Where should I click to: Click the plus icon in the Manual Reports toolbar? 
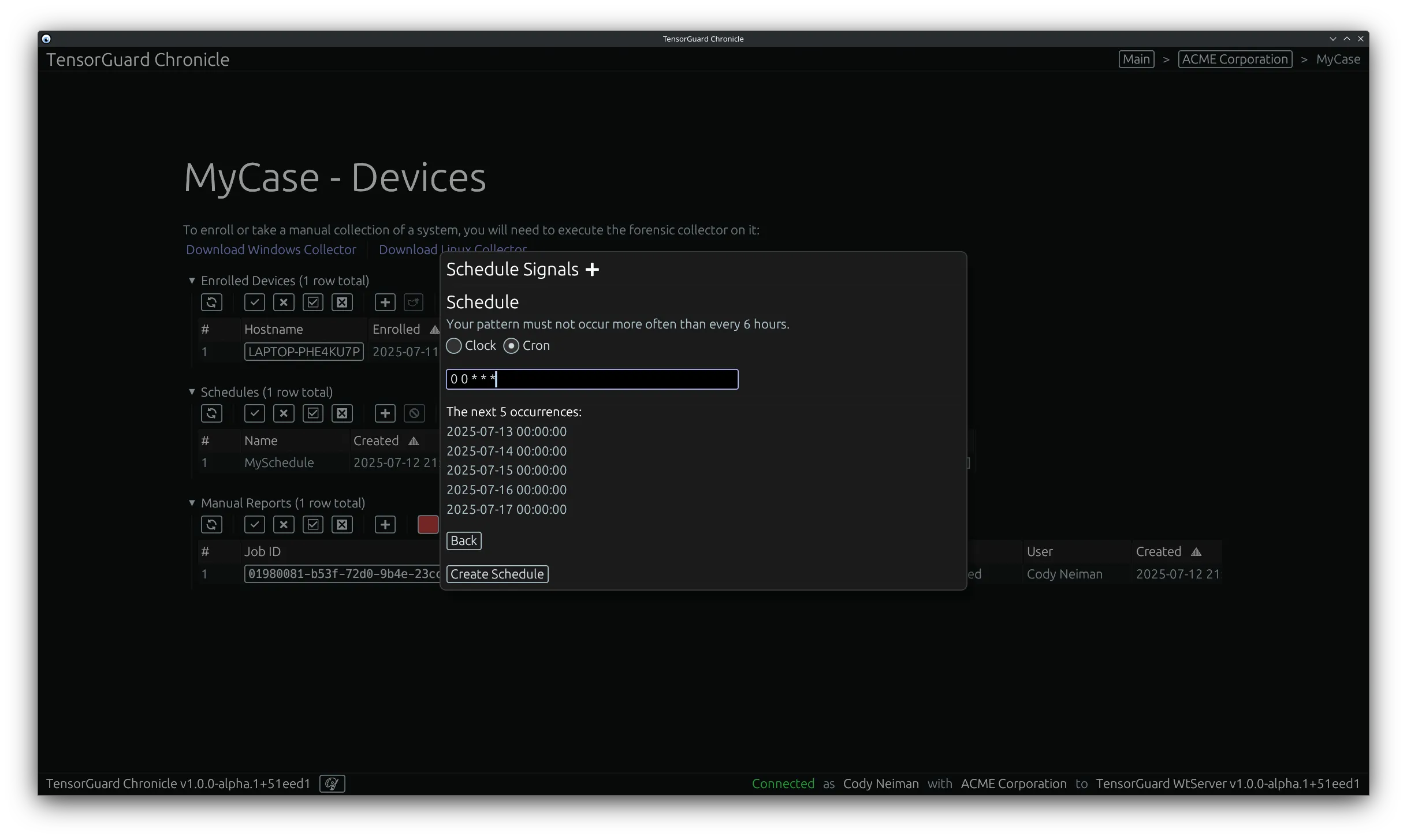tap(385, 524)
